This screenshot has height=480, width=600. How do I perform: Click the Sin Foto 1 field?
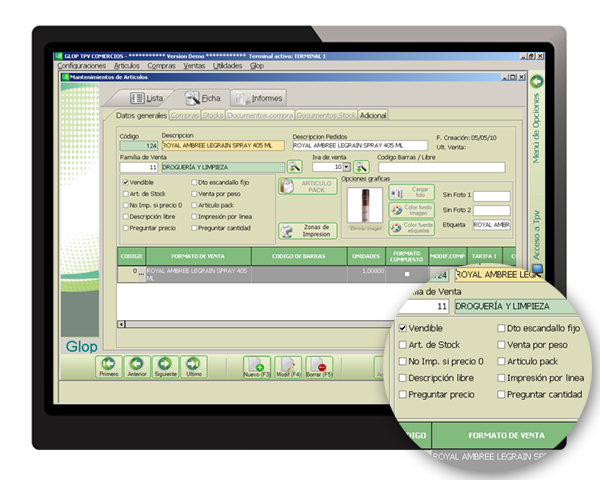click(492, 196)
